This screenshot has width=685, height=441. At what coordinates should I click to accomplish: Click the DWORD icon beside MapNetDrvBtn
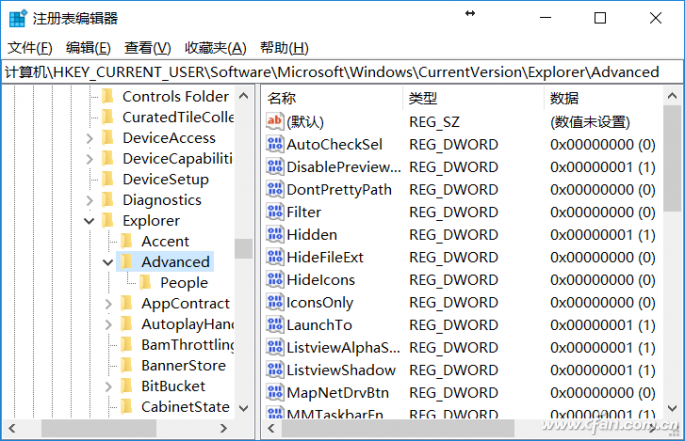pyautogui.click(x=275, y=392)
